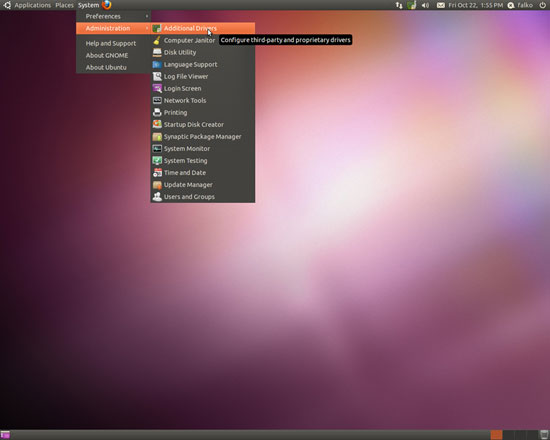Open the mail envelope indicator
The width and height of the screenshot is (550, 440).
point(441,5)
